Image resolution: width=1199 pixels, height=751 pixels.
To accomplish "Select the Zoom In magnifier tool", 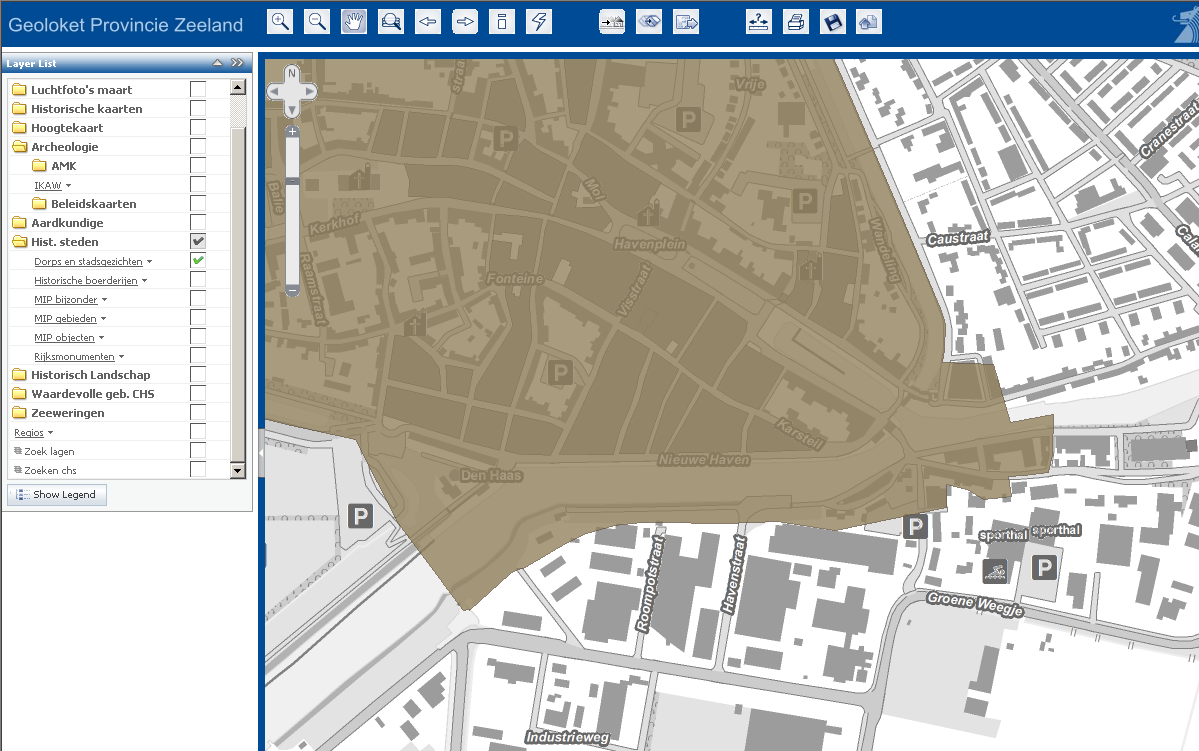I will click(281, 21).
